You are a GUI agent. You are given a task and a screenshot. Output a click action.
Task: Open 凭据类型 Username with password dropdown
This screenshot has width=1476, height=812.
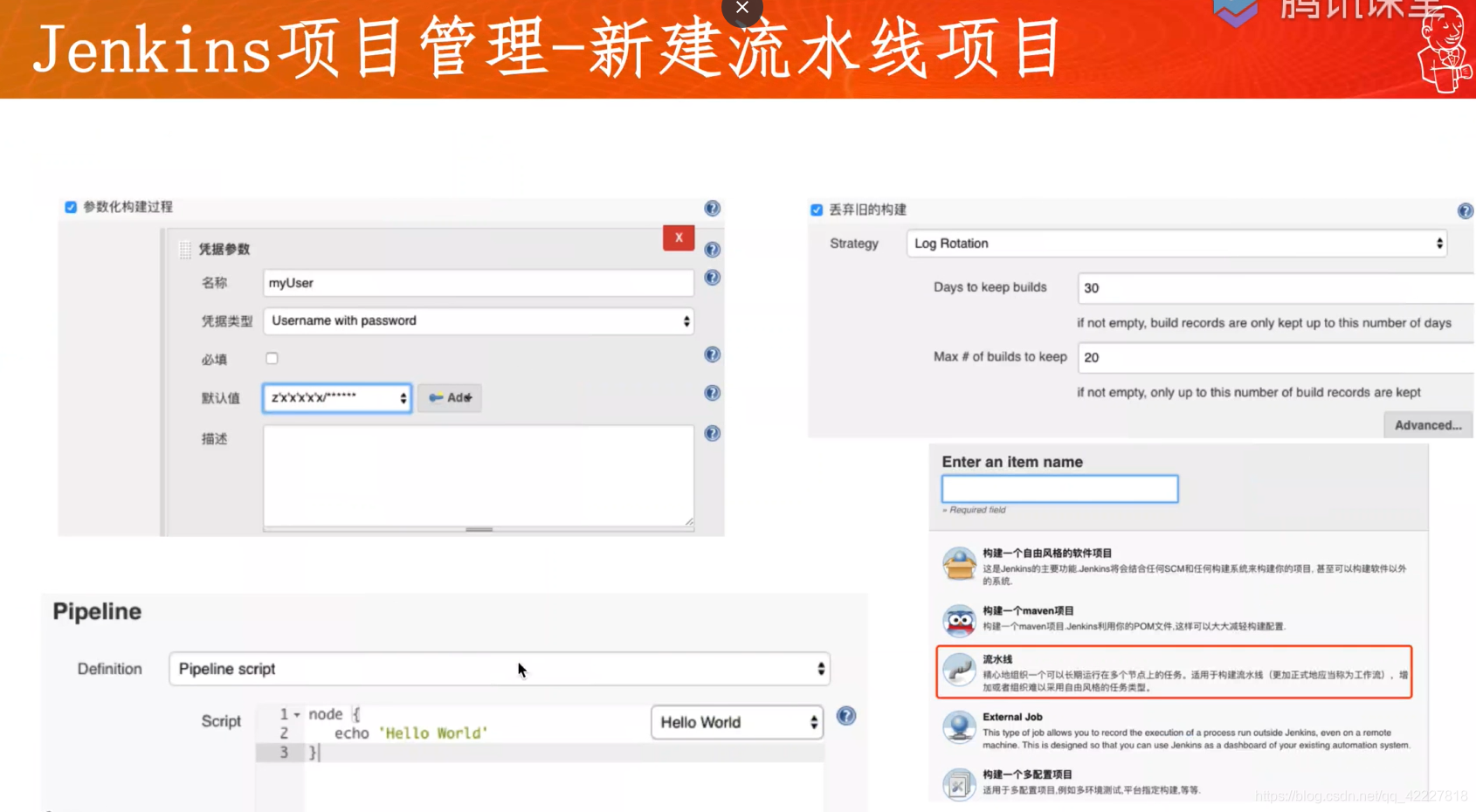coord(479,321)
